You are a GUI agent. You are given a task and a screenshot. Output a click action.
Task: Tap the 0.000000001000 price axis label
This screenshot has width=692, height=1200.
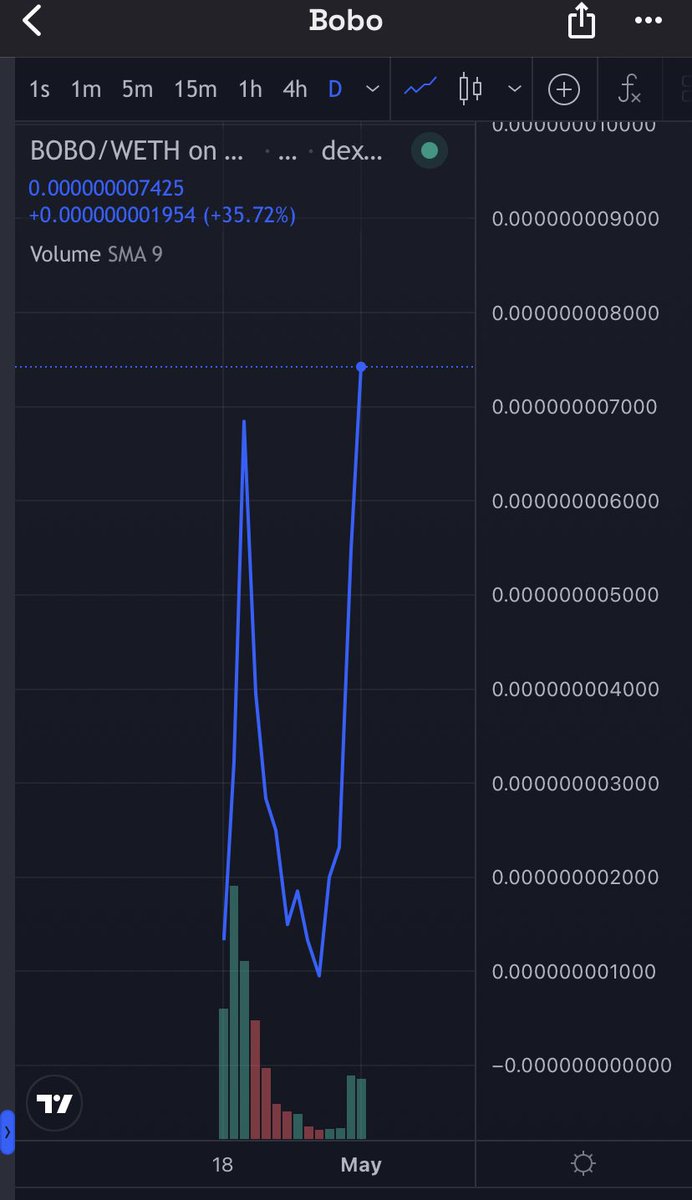(x=575, y=971)
